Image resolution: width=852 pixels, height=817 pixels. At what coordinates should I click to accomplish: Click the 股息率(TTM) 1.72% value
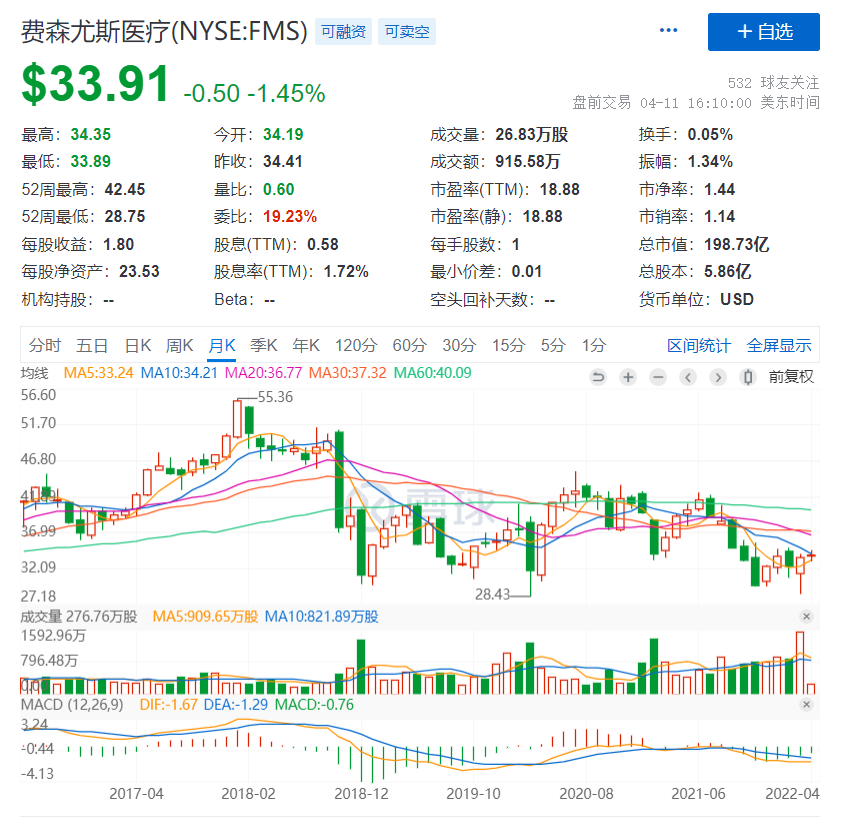click(x=346, y=272)
